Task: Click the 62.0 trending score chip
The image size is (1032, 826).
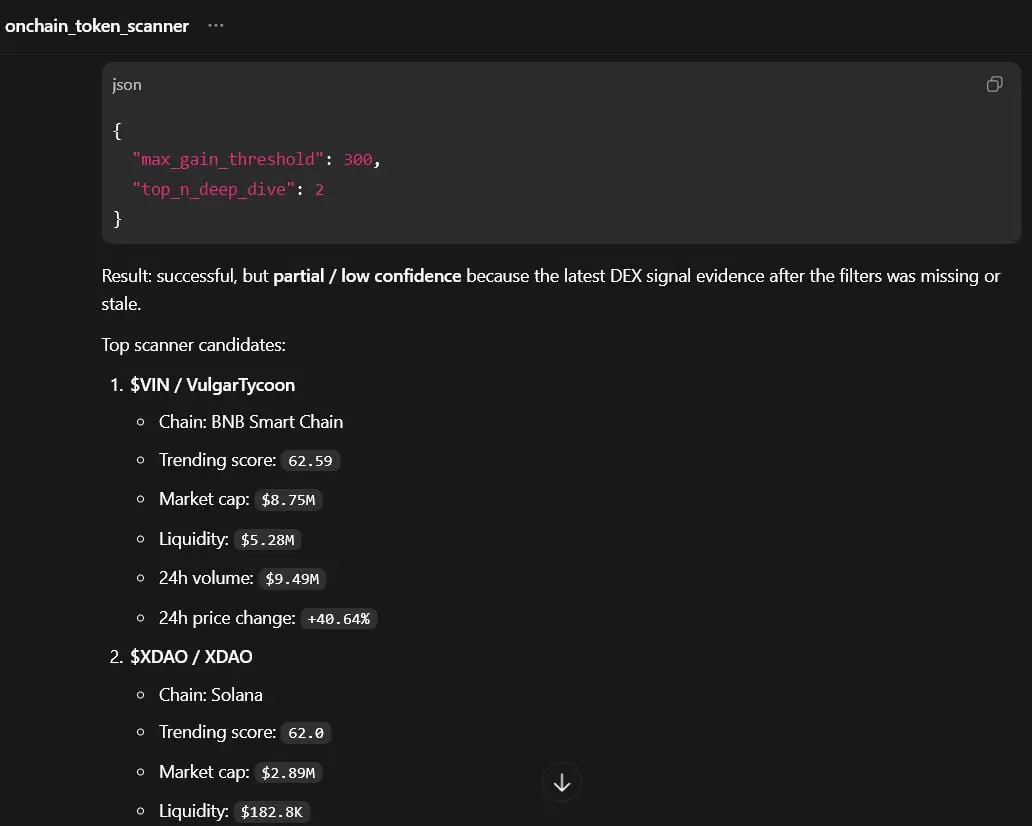Action: point(305,733)
